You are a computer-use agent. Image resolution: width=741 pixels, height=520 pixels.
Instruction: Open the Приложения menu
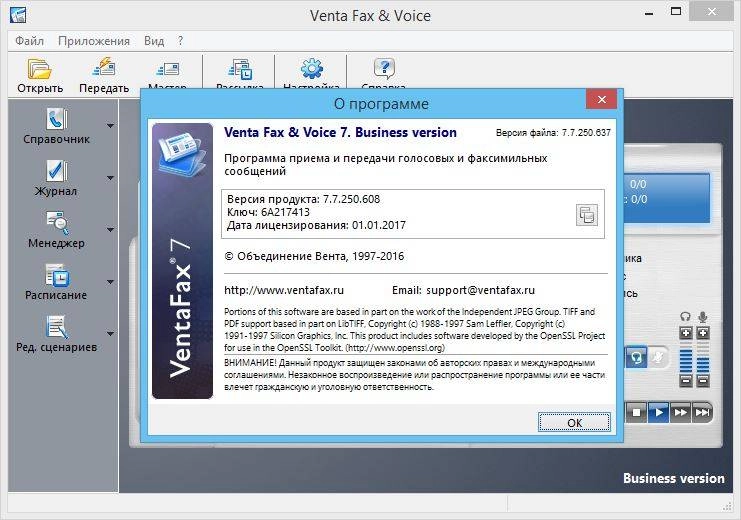(94, 41)
